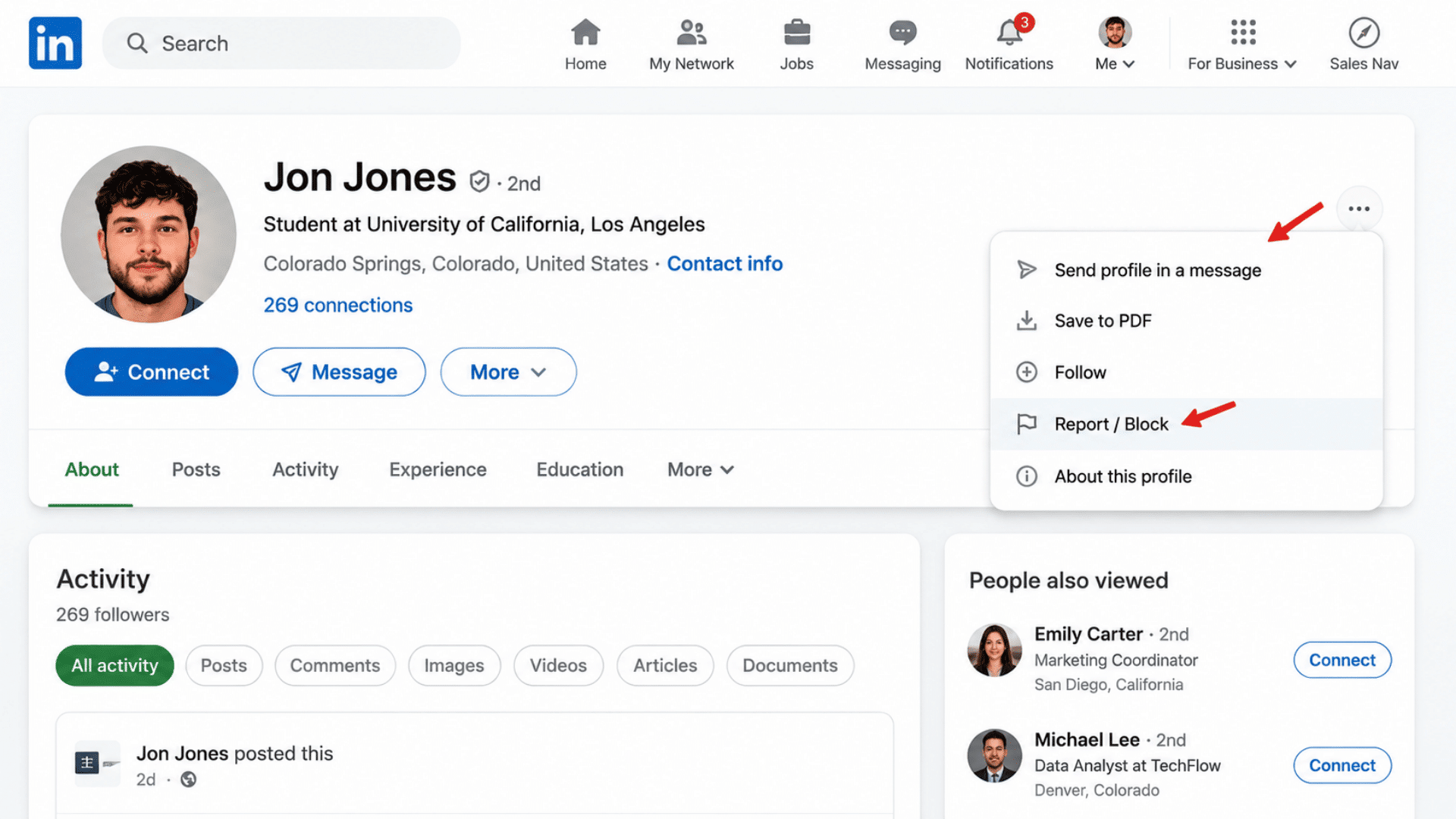Expand the Me account dropdown
Screen dimensions: 1456x819
point(1115,64)
